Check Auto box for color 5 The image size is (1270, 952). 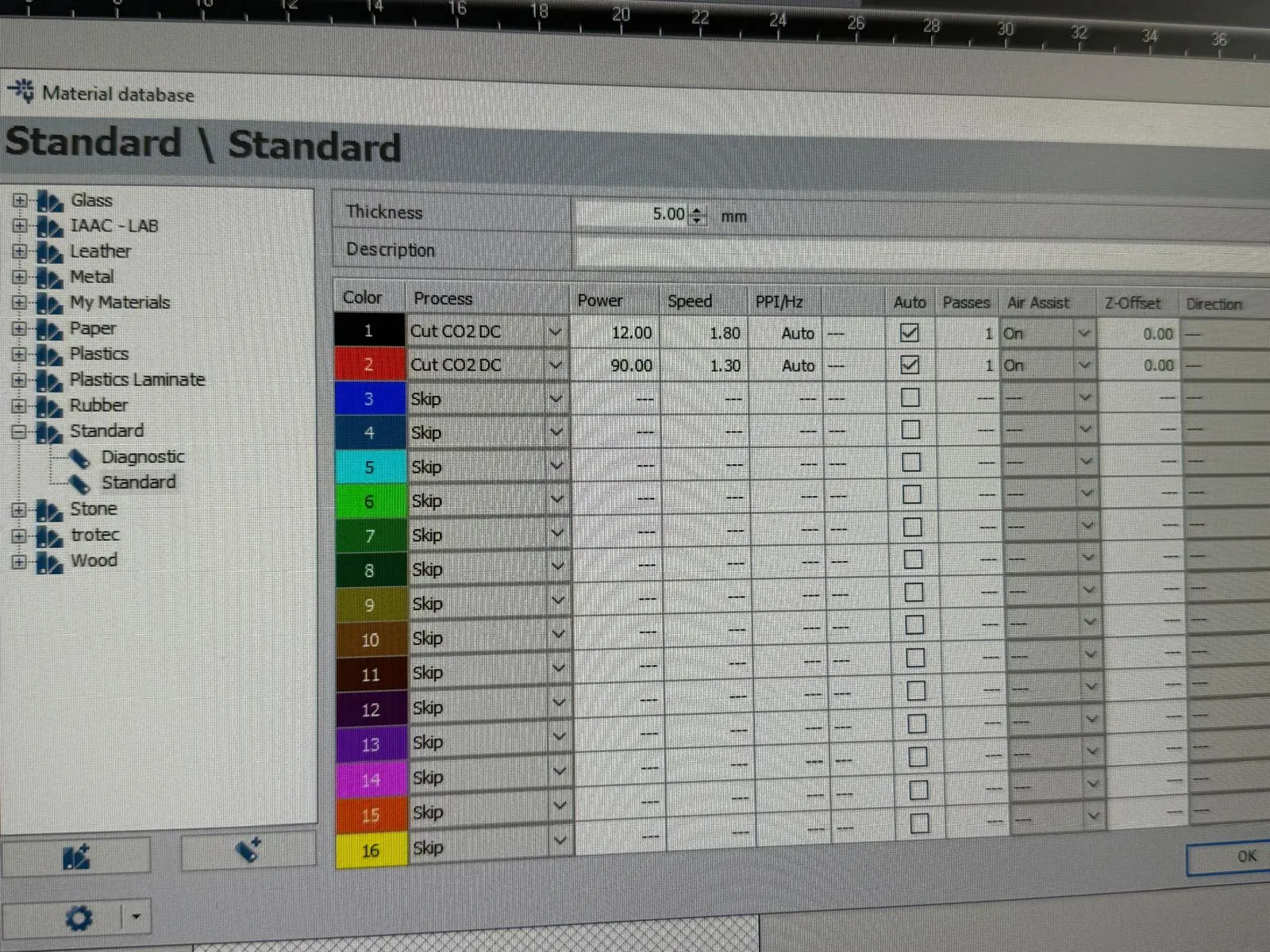click(912, 463)
